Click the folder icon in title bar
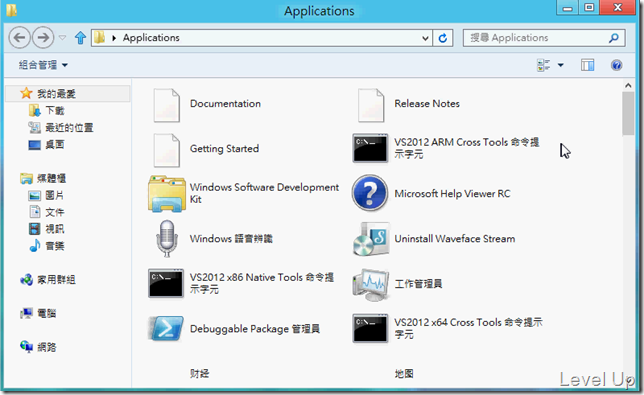Screen dimensions: 644x395 12,10
